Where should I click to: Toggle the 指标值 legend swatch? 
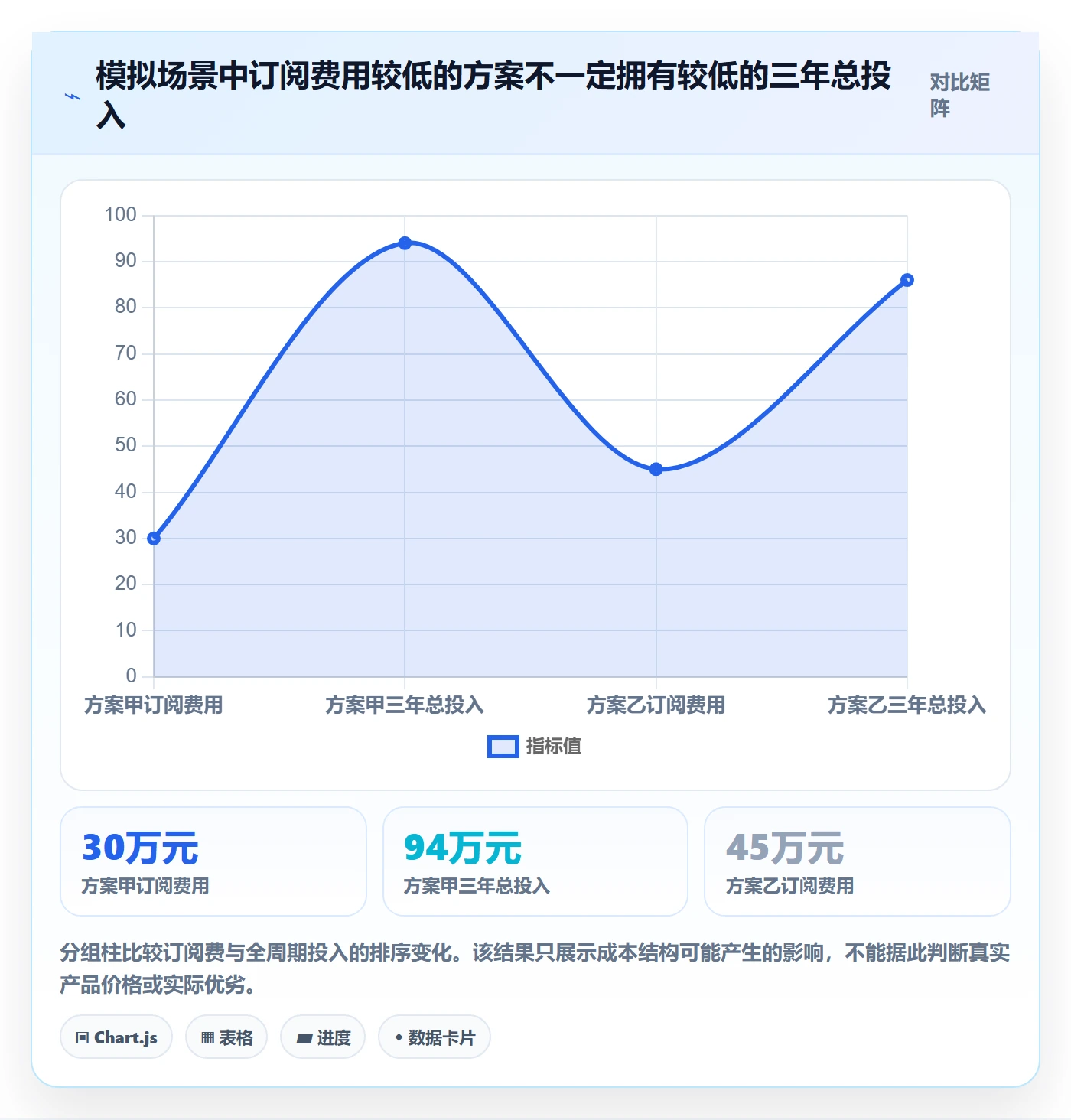pyautogui.click(x=503, y=746)
